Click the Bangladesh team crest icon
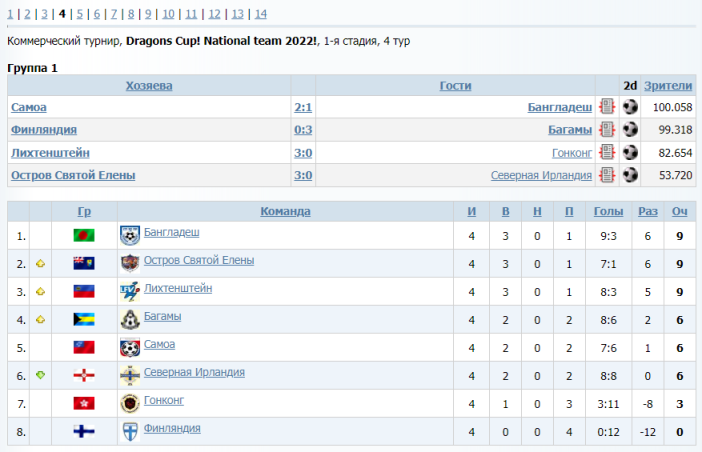Viewport: 702px width, 452px height. [129, 235]
